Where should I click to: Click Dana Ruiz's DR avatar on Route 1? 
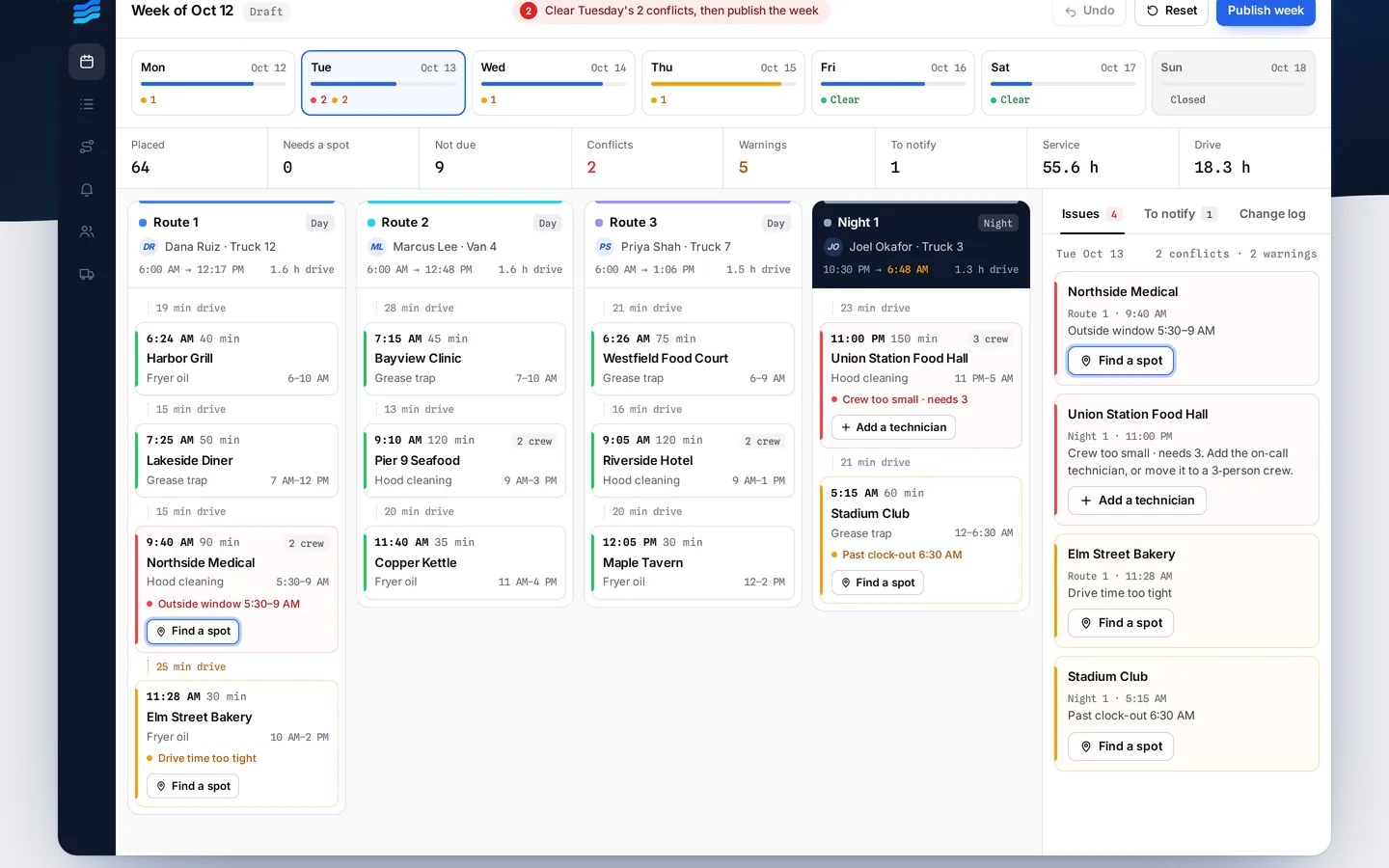pyautogui.click(x=149, y=247)
